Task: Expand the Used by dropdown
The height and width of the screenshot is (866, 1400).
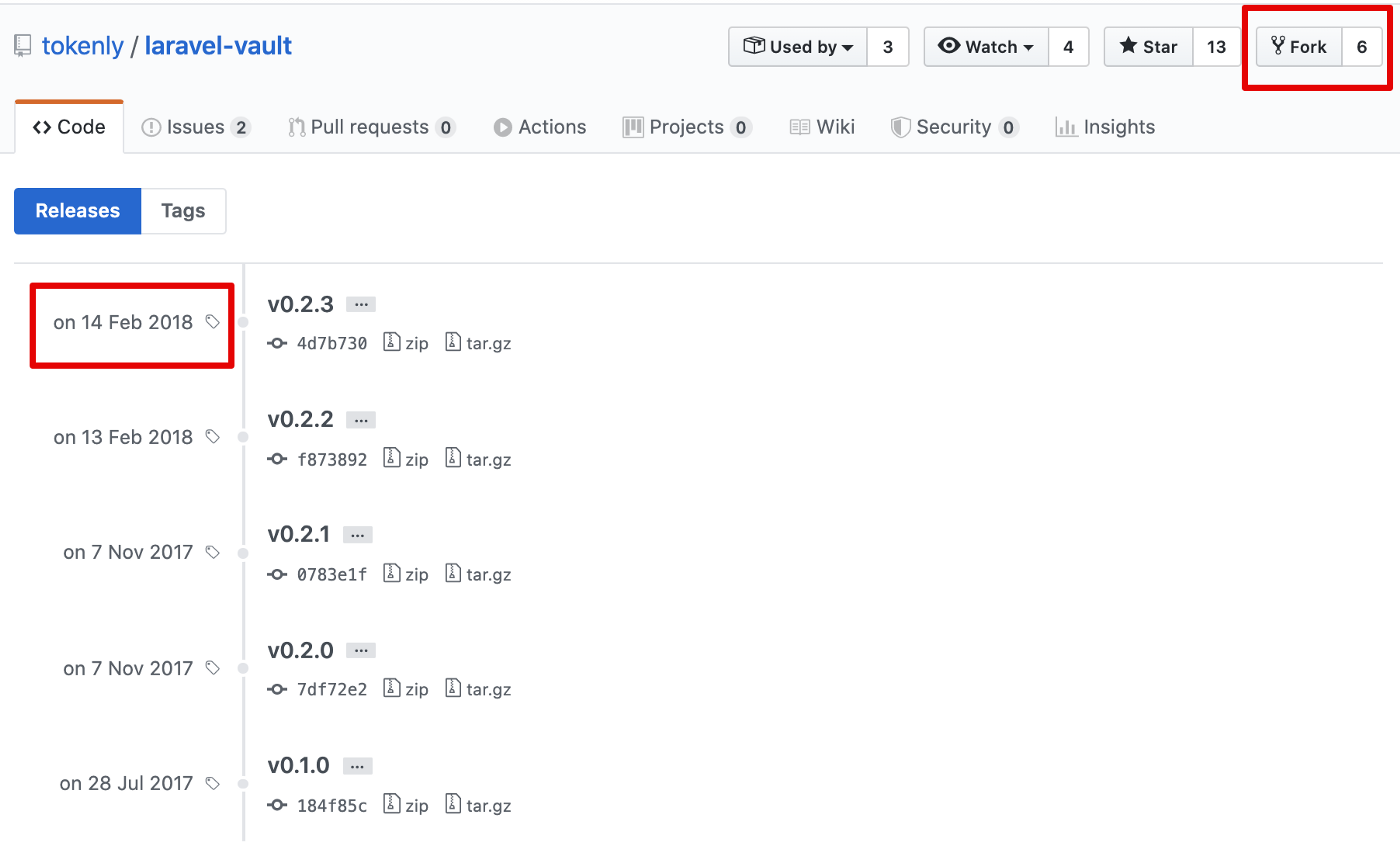Action: (x=798, y=47)
